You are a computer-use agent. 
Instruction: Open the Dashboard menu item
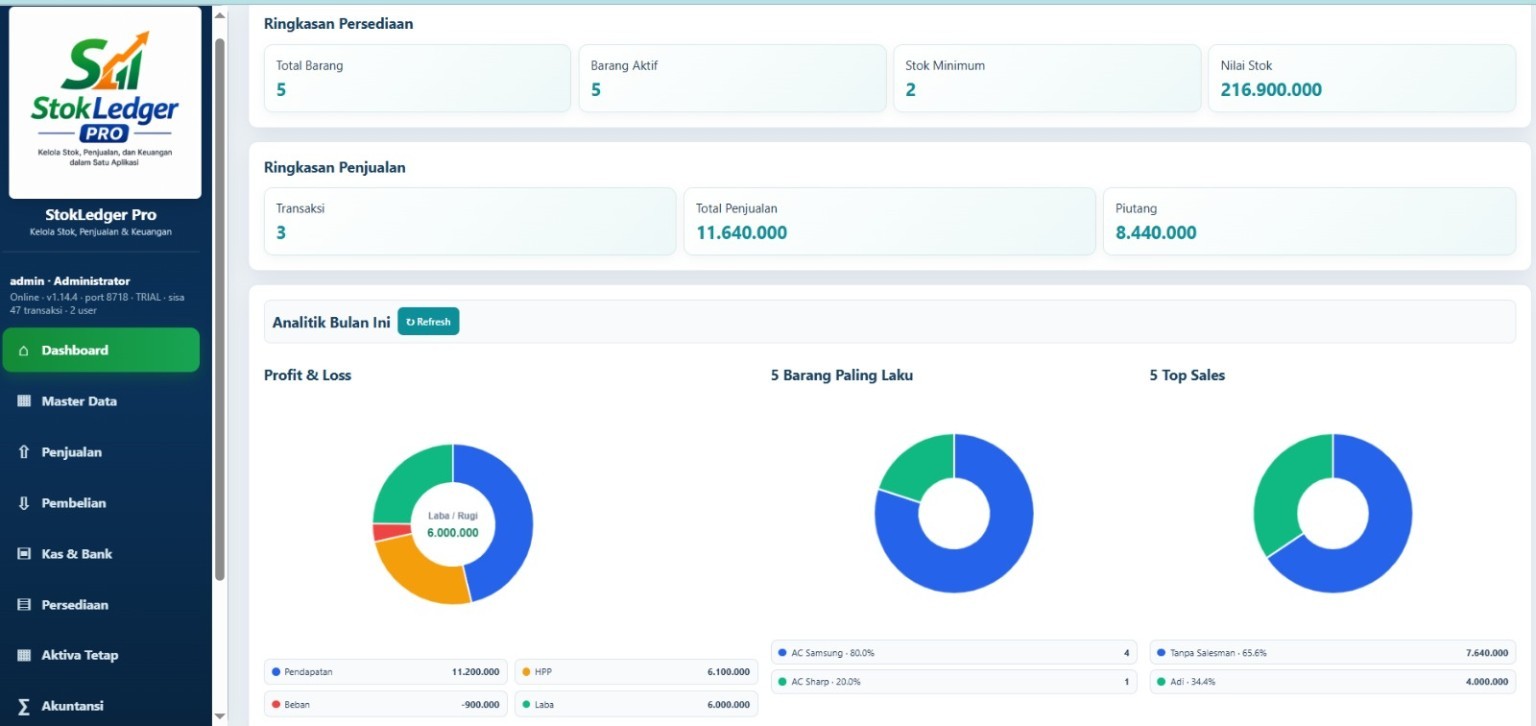coord(101,350)
